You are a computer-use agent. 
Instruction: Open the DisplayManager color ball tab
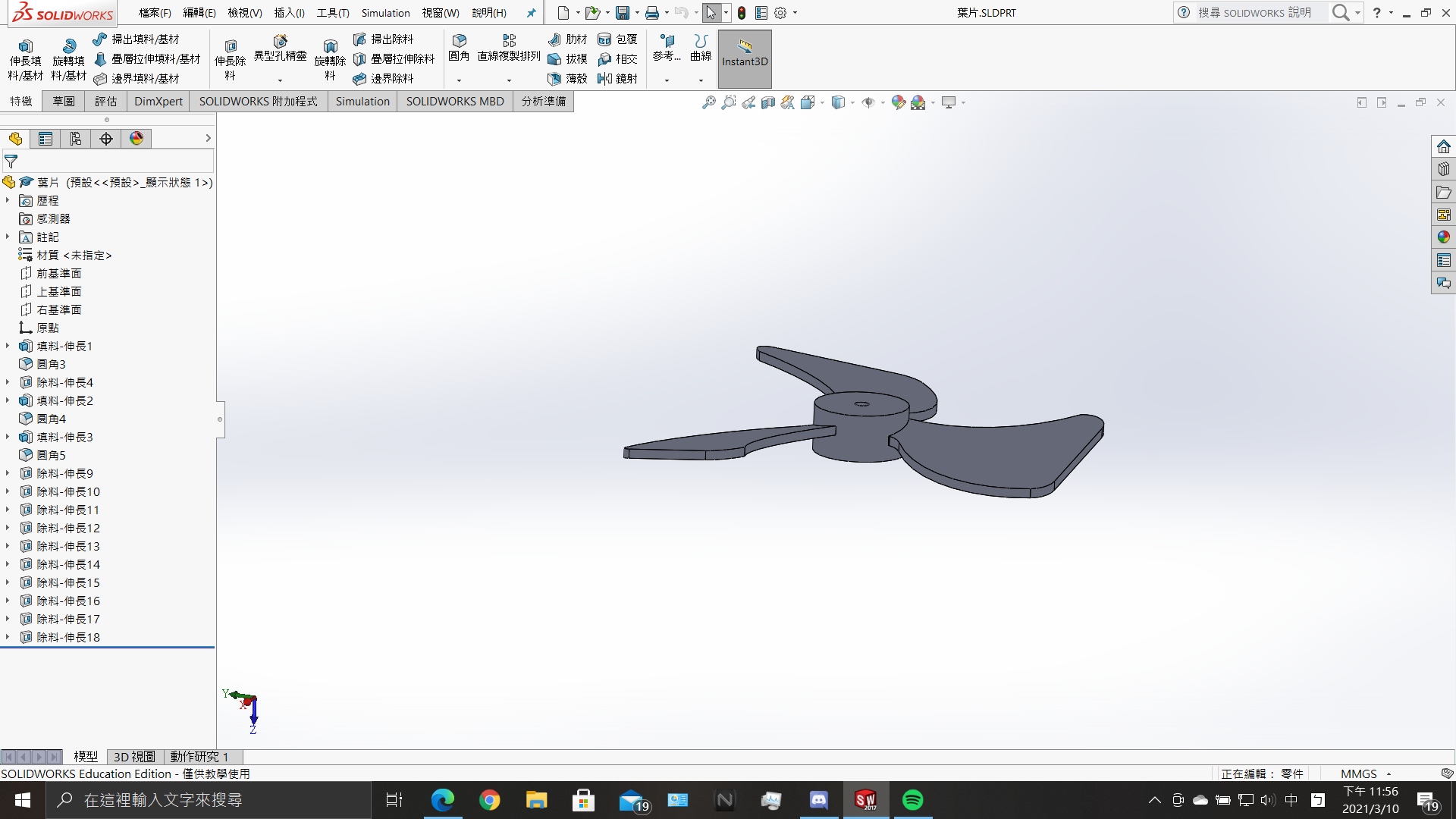(x=136, y=139)
